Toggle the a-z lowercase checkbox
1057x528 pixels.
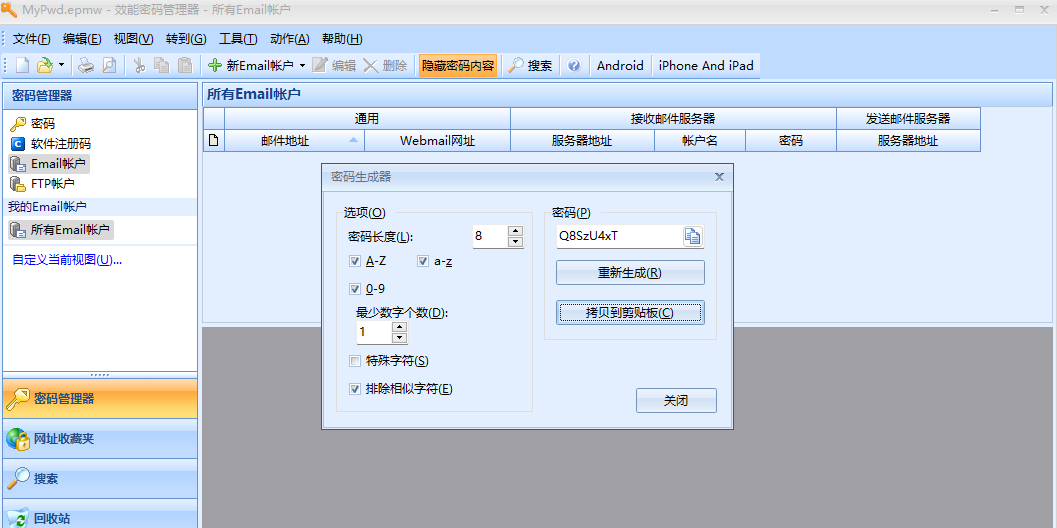click(423, 262)
